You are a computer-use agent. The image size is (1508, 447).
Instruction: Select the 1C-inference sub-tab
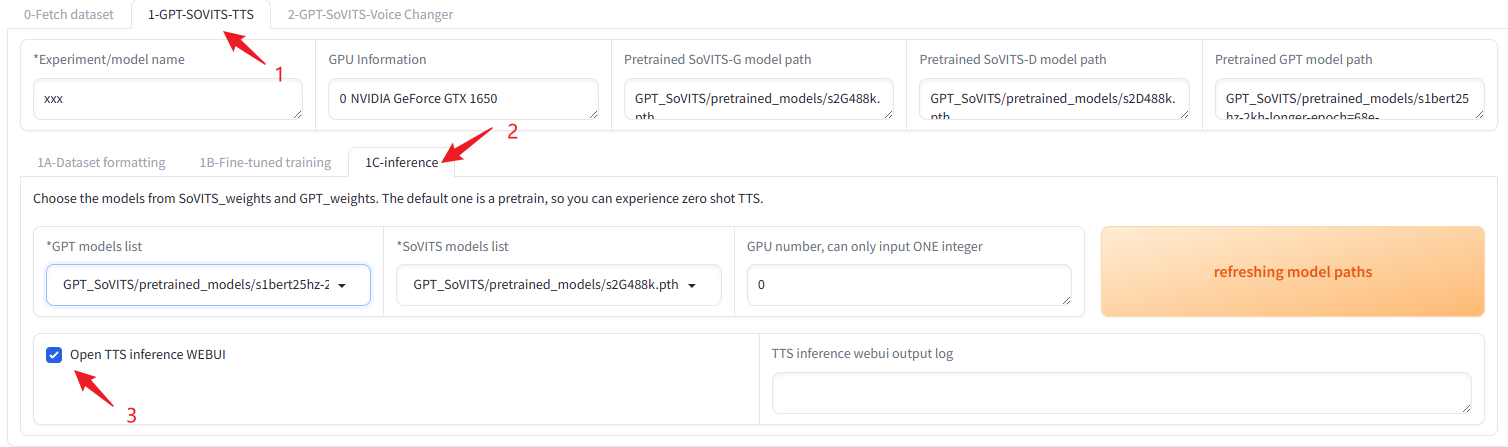pos(401,162)
